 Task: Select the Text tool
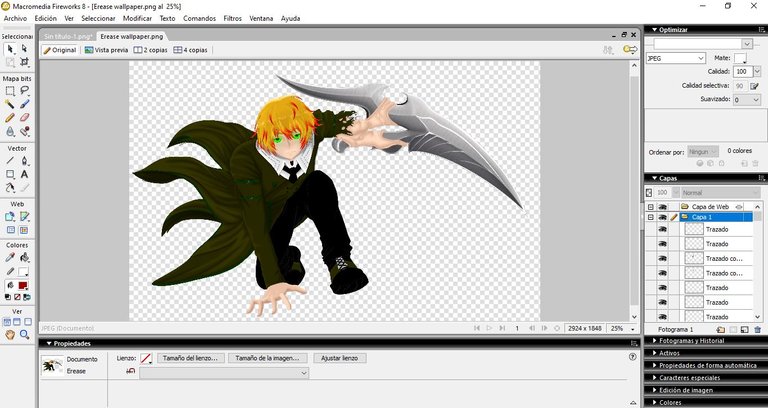point(24,174)
